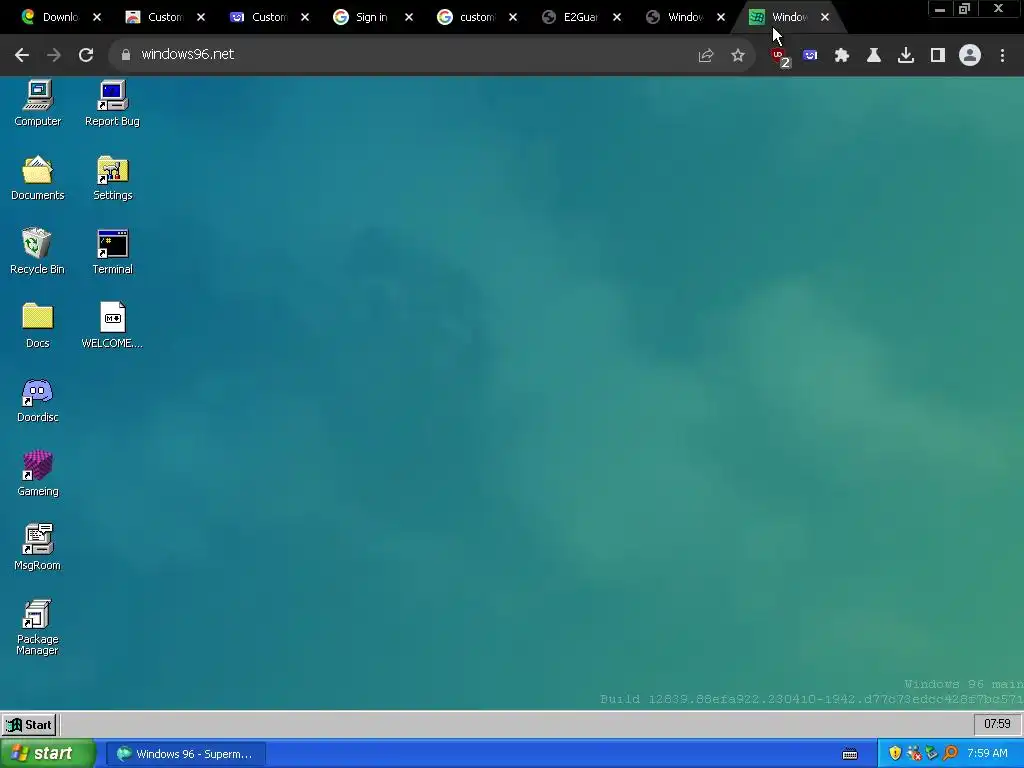1024x768 pixels.
Task: Click the Windows 96 taskbar clock 07:59
Action: [997, 724]
